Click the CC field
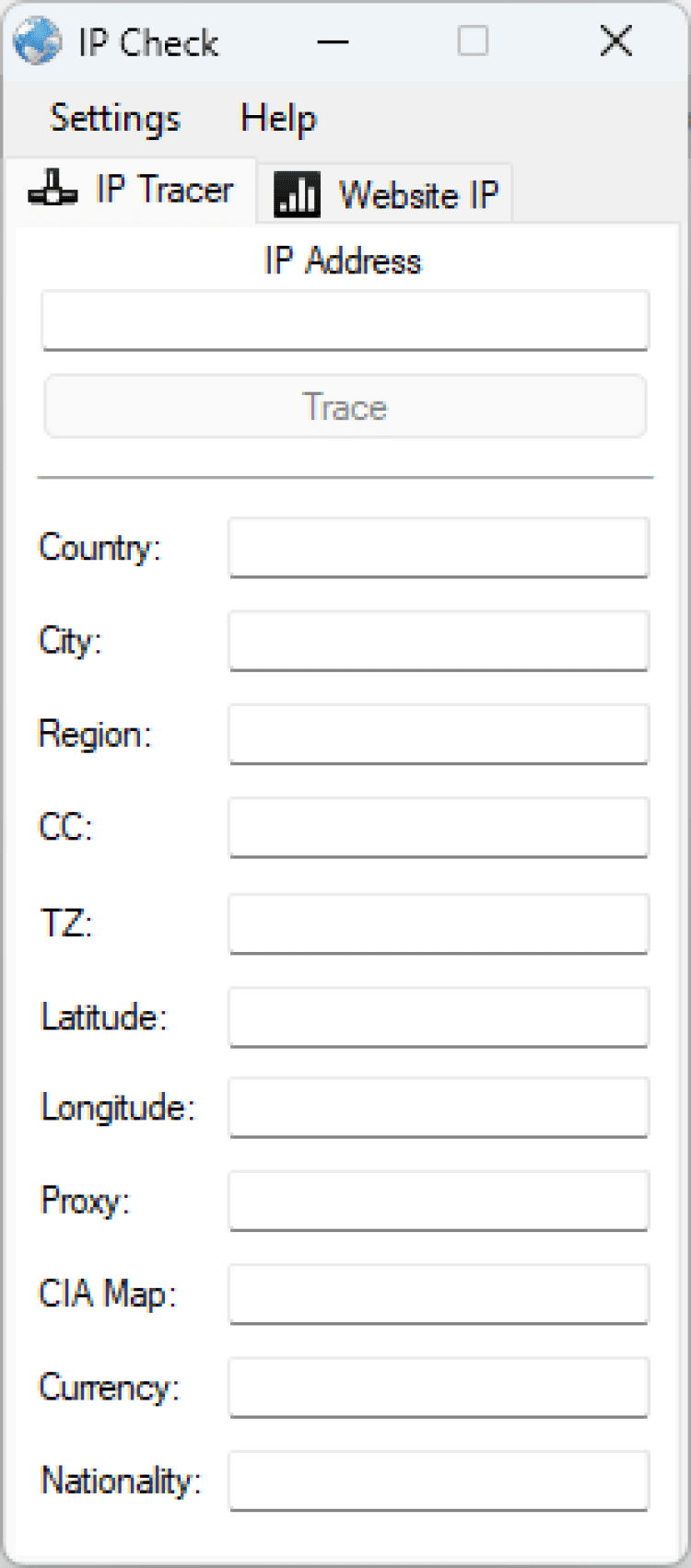The width and height of the screenshot is (691, 1568). (x=439, y=827)
